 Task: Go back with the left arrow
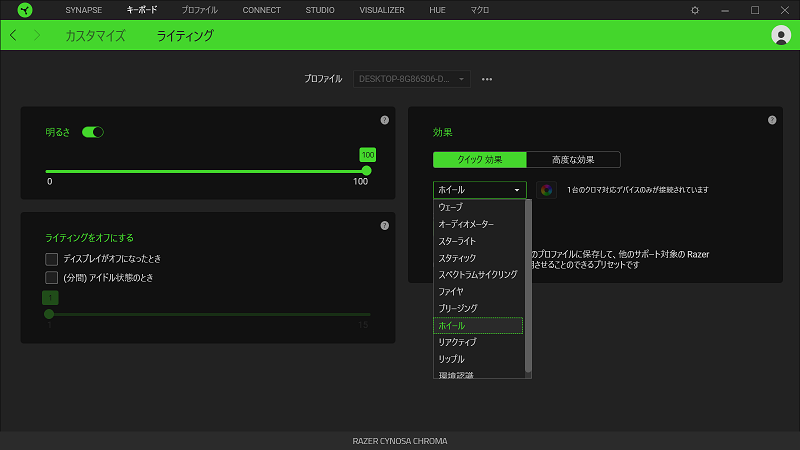point(13,35)
